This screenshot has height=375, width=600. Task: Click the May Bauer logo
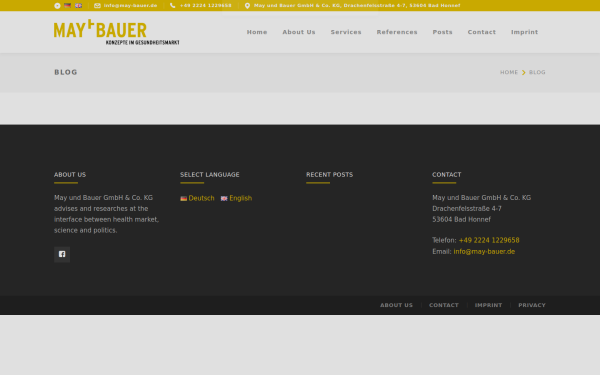point(117,32)
